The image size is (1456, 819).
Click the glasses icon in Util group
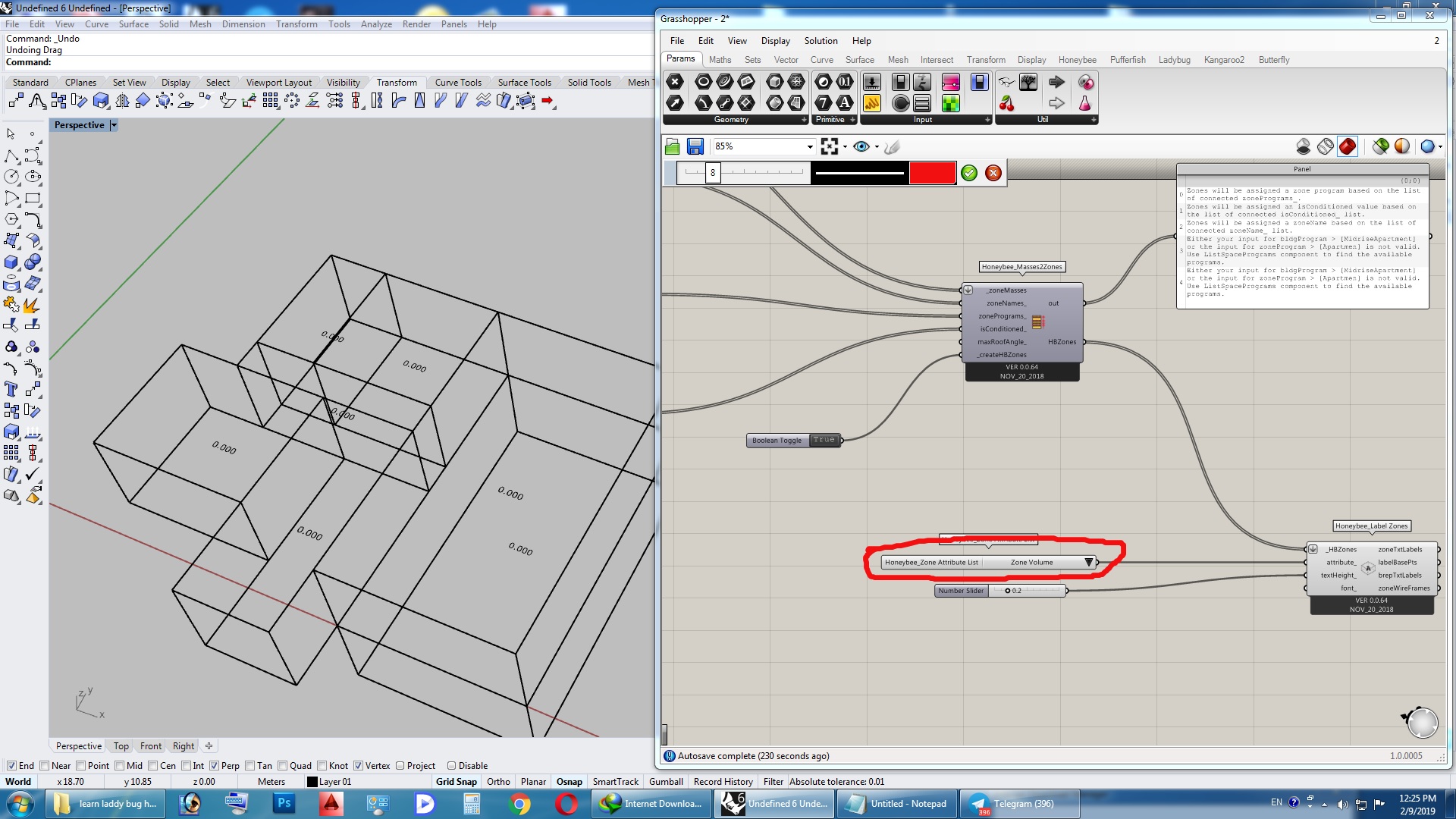pyautogui.click(x=1007, y=81)
